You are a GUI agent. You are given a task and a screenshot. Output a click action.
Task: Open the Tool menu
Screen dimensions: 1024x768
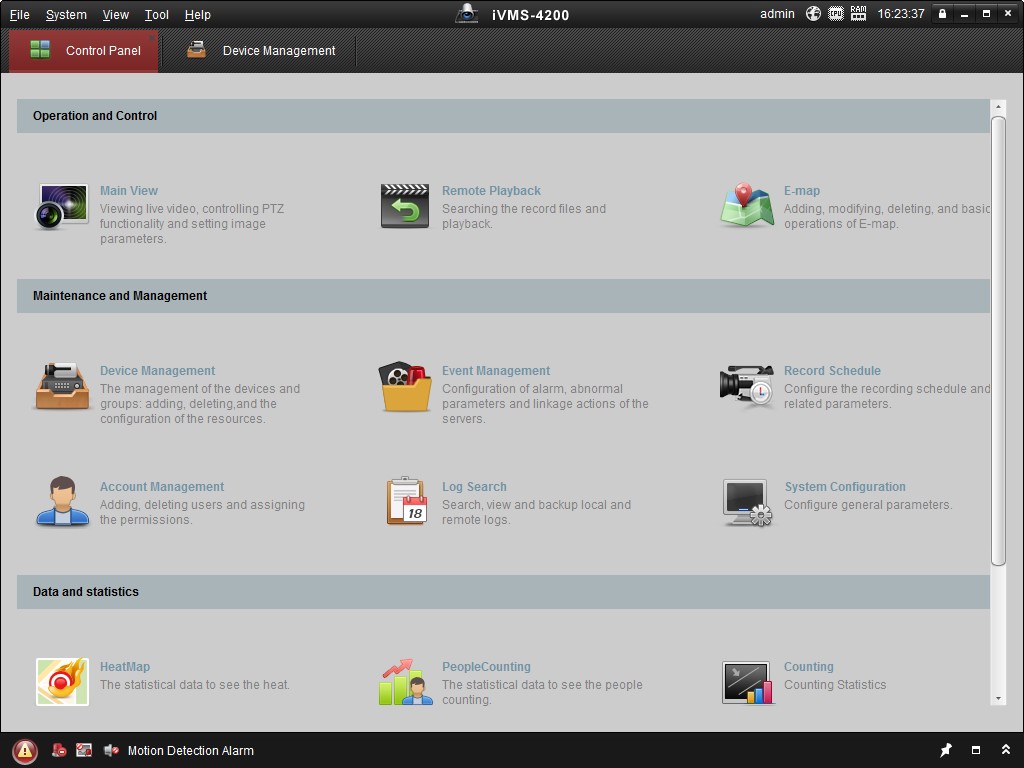point(157,14)
